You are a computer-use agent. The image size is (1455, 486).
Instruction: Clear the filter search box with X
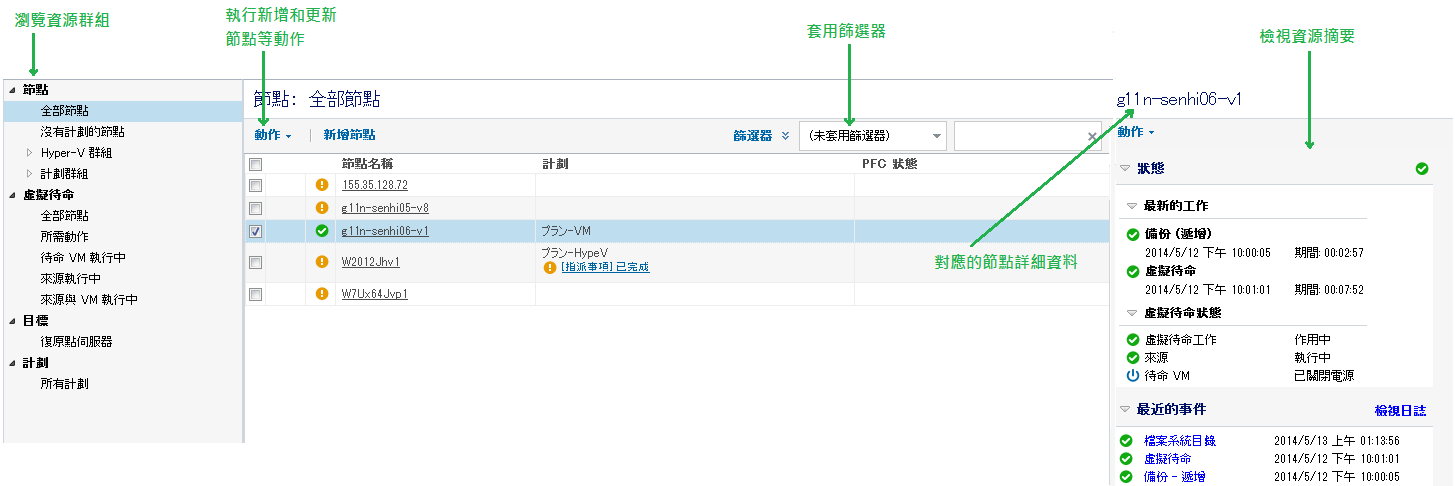[x=1092, y=137]
